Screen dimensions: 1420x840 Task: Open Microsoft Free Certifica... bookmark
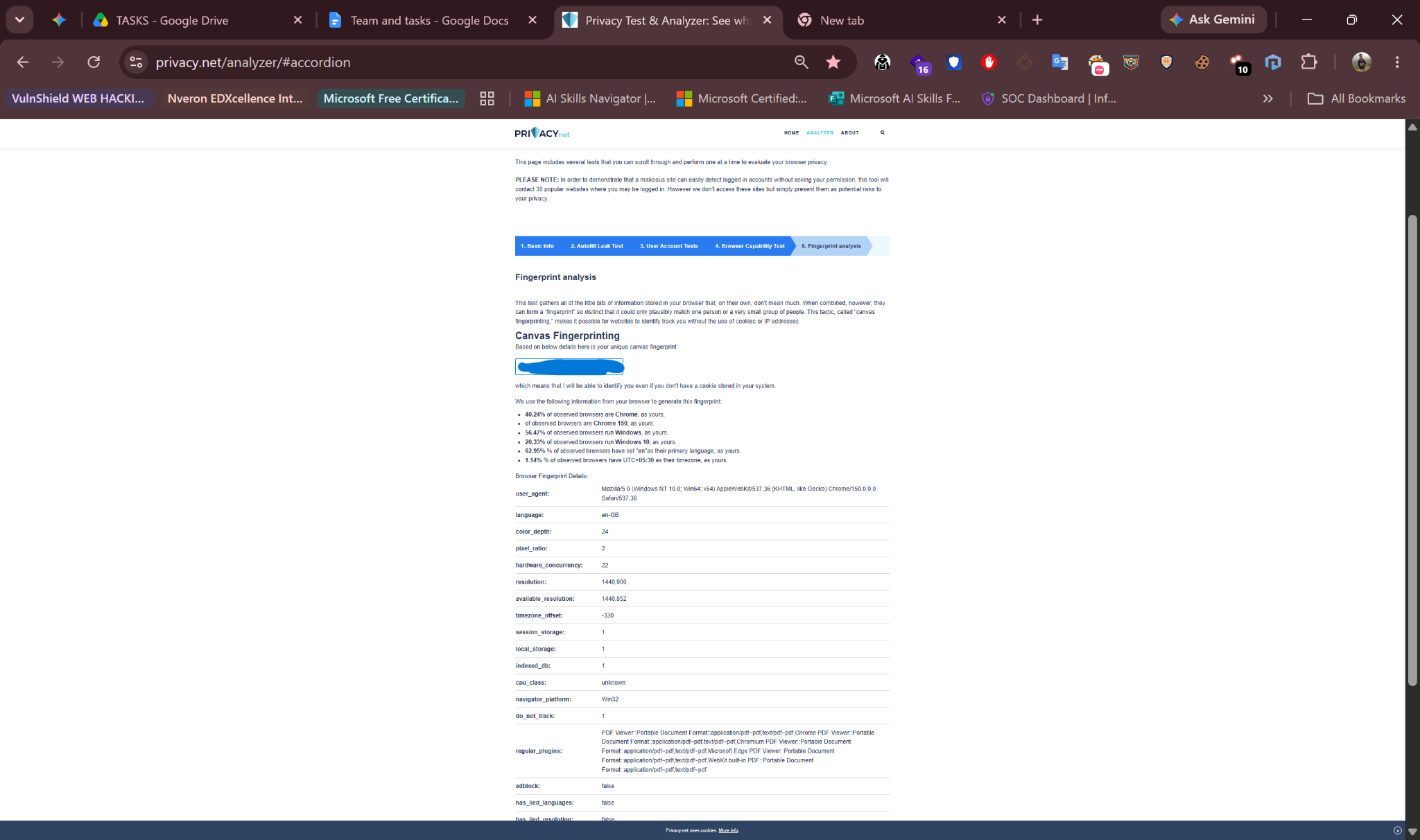391,98
